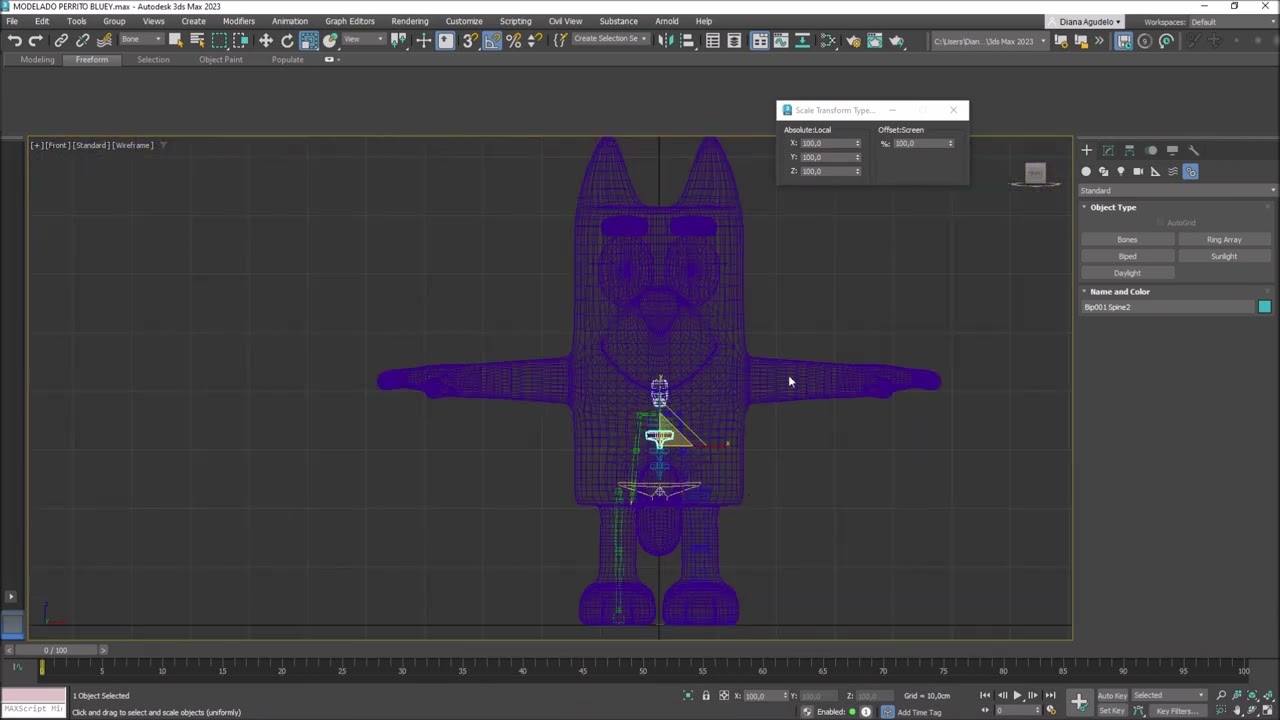
Task: Click the Bip001 Spine2 name field
Action: pyautogui.click(x=1168, y=307)
